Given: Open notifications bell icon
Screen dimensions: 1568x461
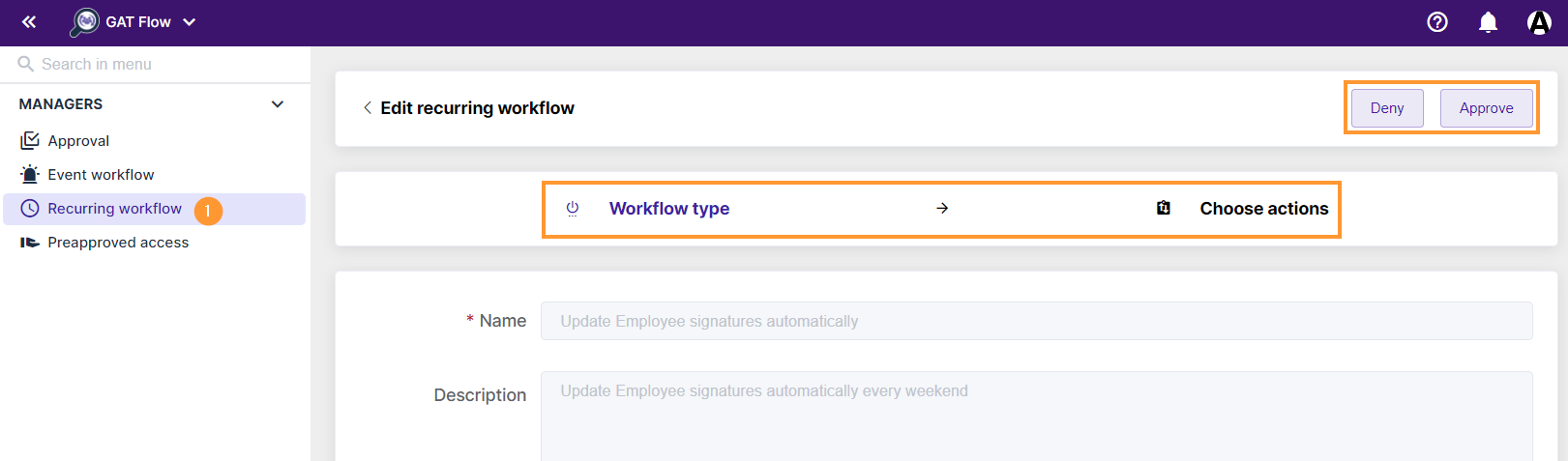Looking at the screenshot, I should [1489, 22].
